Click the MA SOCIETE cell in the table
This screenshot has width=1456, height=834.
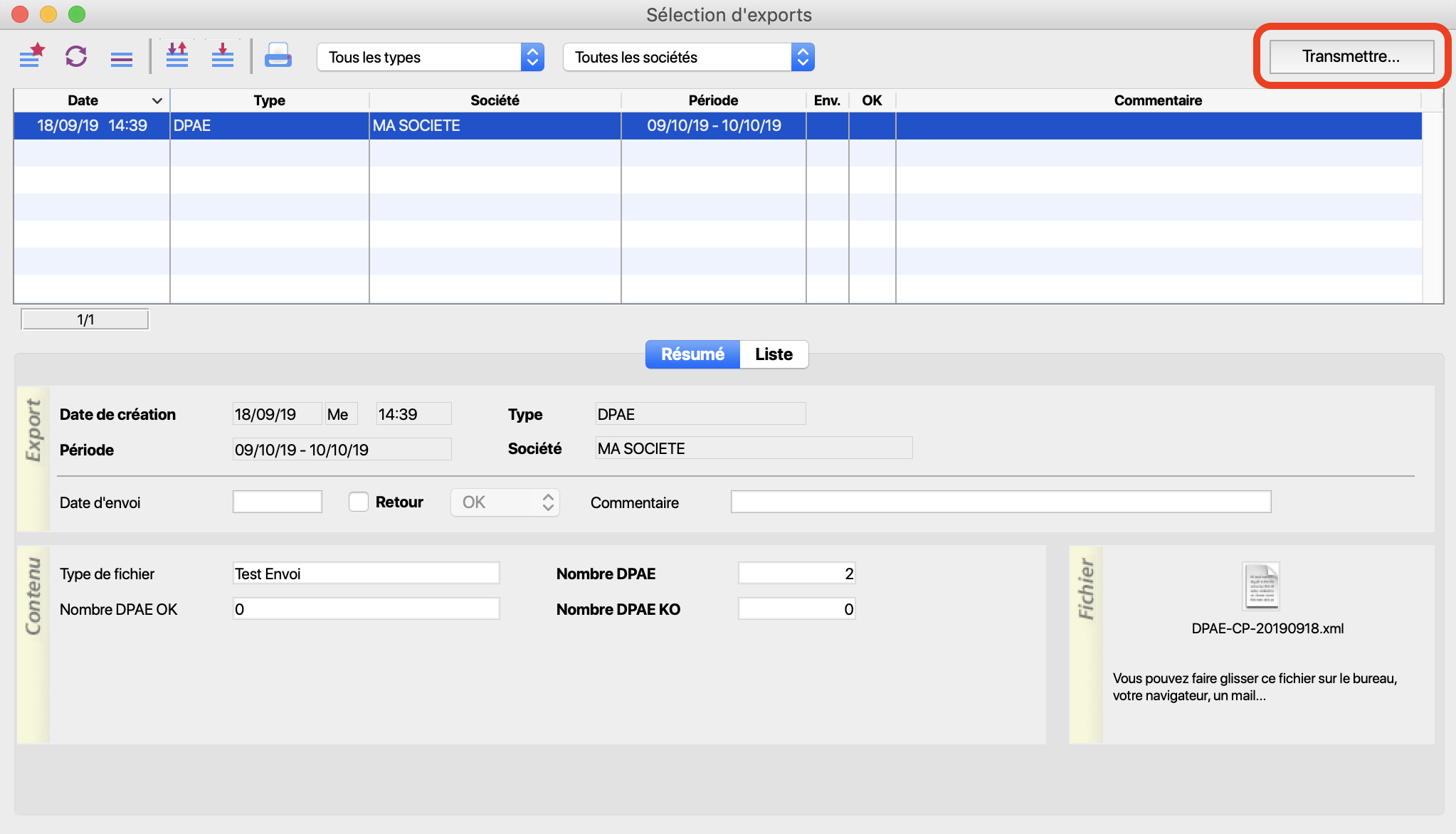point(495,126)
